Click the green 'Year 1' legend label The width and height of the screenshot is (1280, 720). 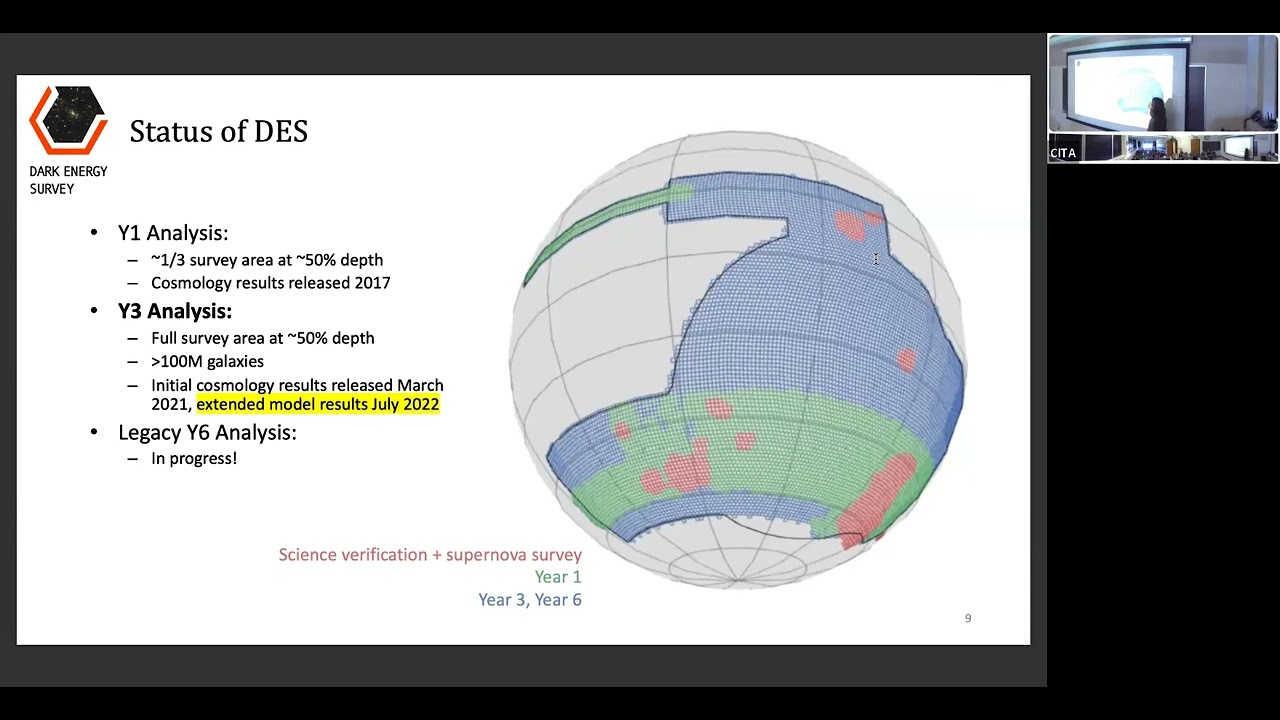pyautogui.click(x=558, y=577)
